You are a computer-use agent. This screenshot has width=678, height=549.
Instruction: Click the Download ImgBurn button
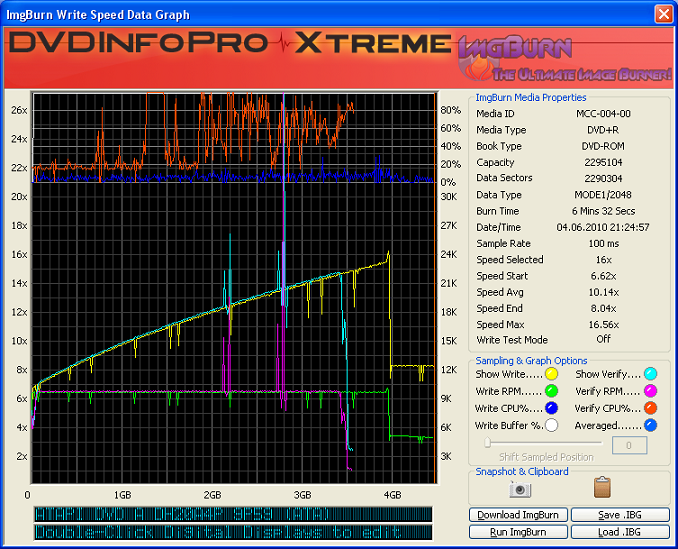click(518, 515)
